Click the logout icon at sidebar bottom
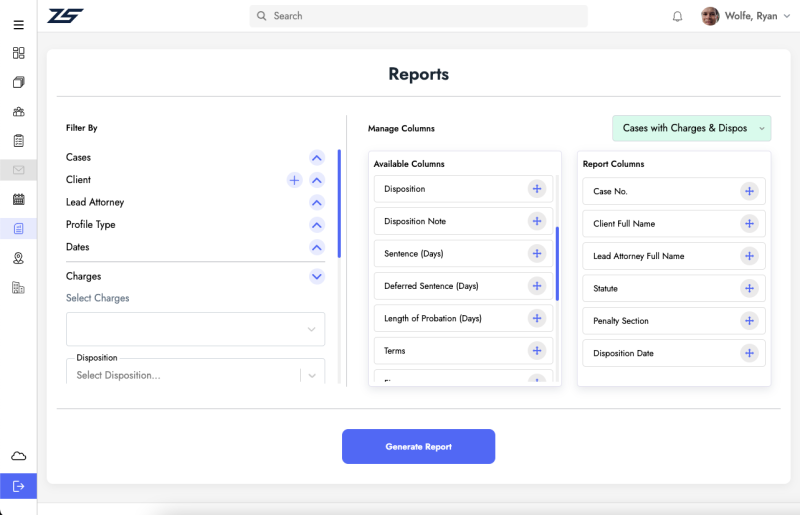Viewport: 800px width, 515px height. click(18, 486)
